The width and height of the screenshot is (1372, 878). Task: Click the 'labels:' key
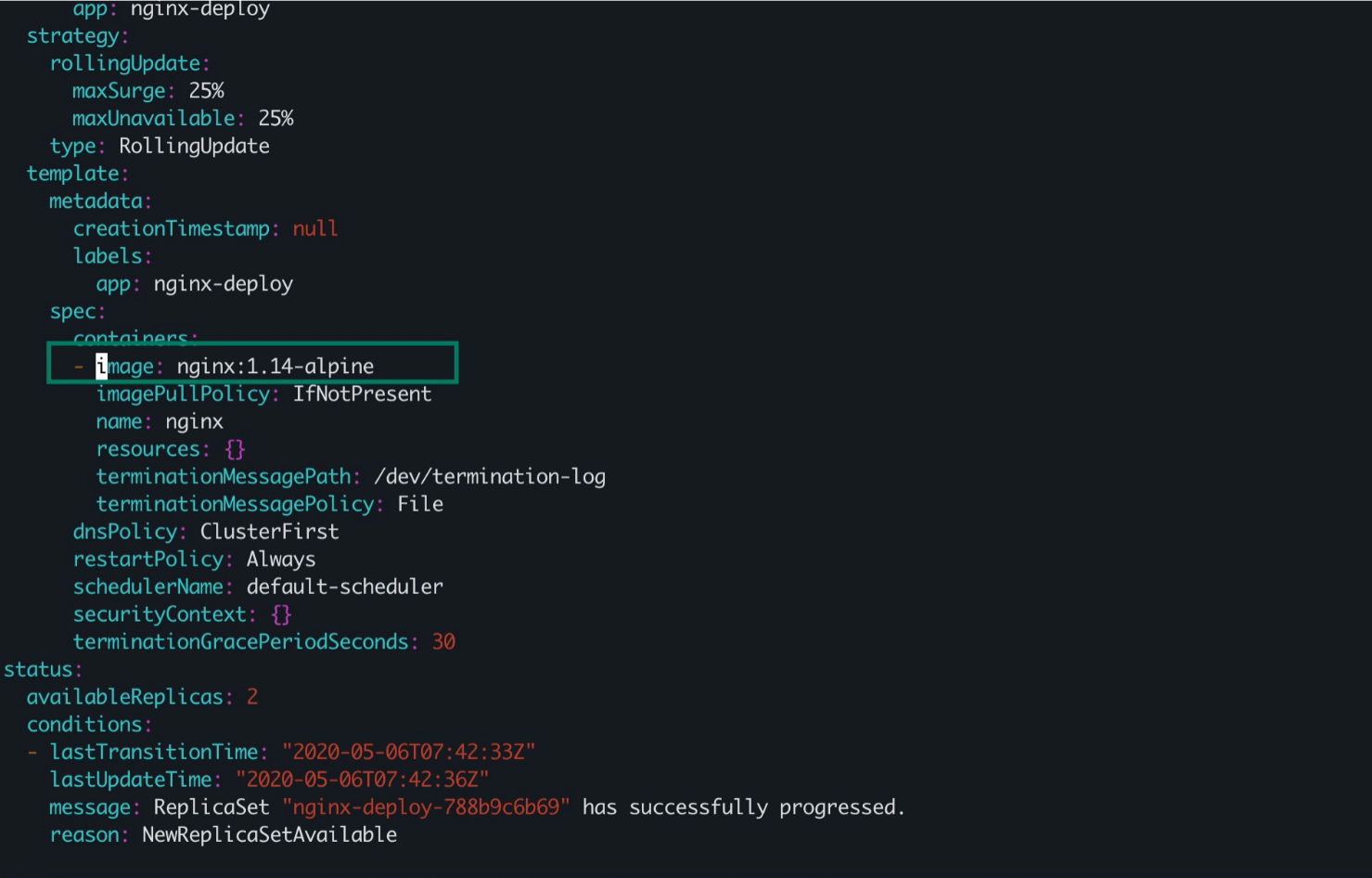point(112,256)
